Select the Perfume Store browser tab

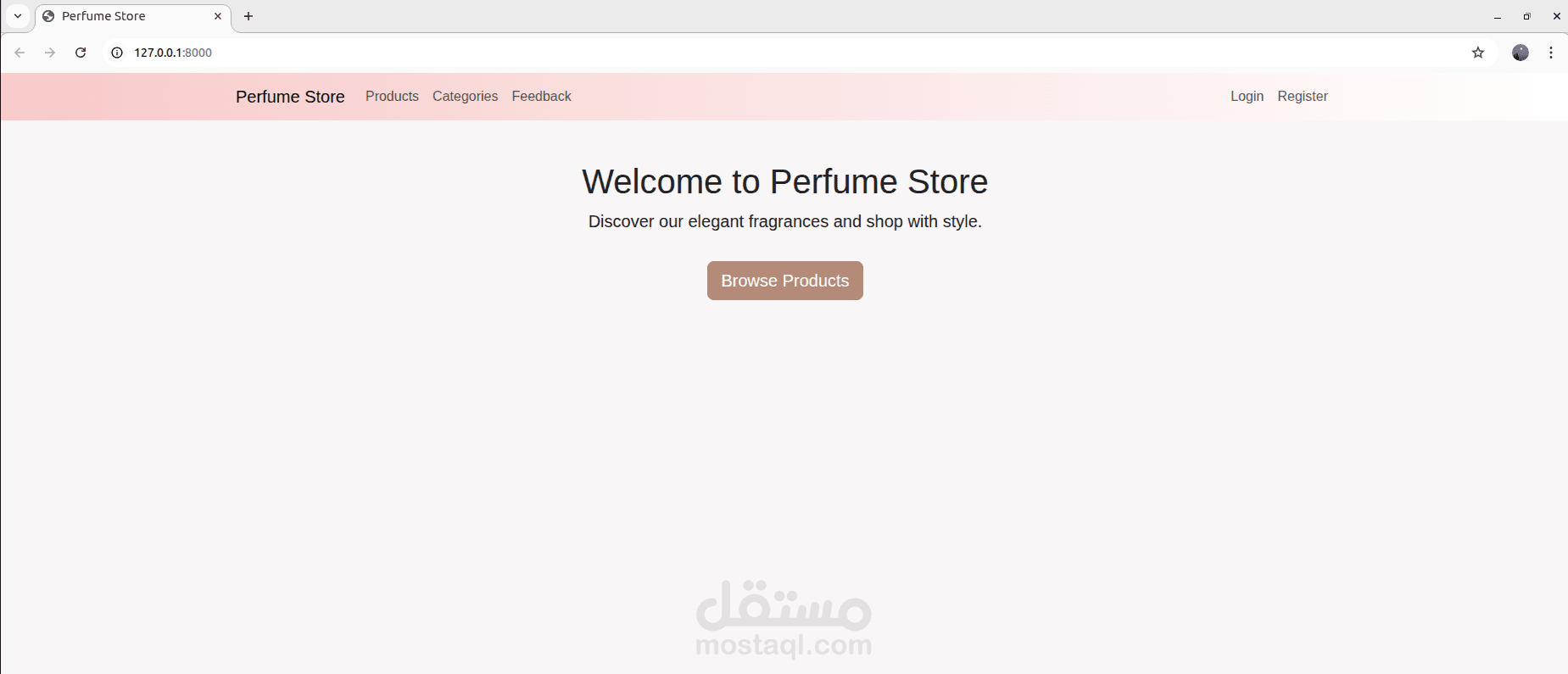click(133, 16)
